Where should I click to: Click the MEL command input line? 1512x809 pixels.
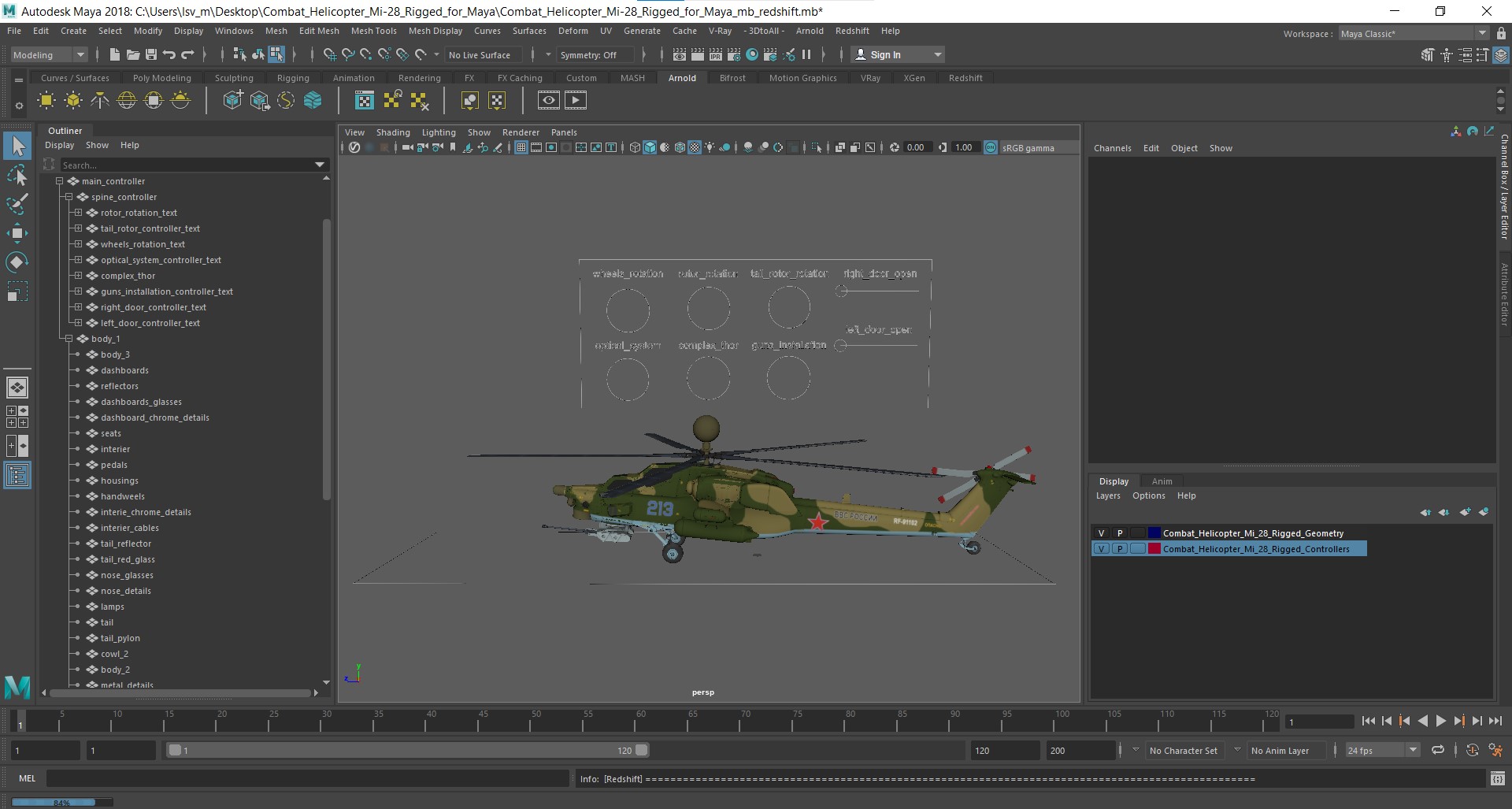click(307, 778)
